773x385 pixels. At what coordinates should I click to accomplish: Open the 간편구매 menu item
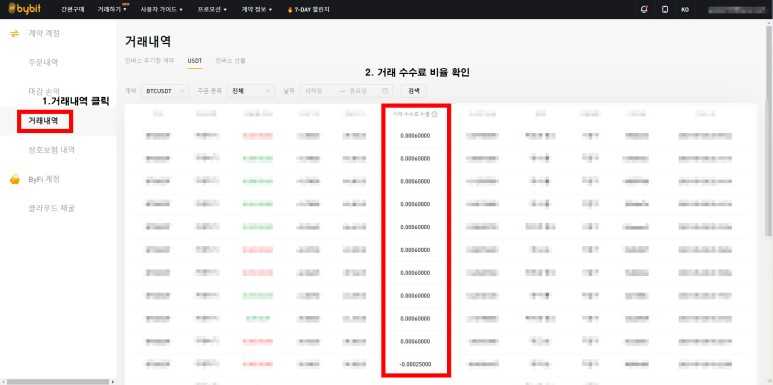coord(73,9)
